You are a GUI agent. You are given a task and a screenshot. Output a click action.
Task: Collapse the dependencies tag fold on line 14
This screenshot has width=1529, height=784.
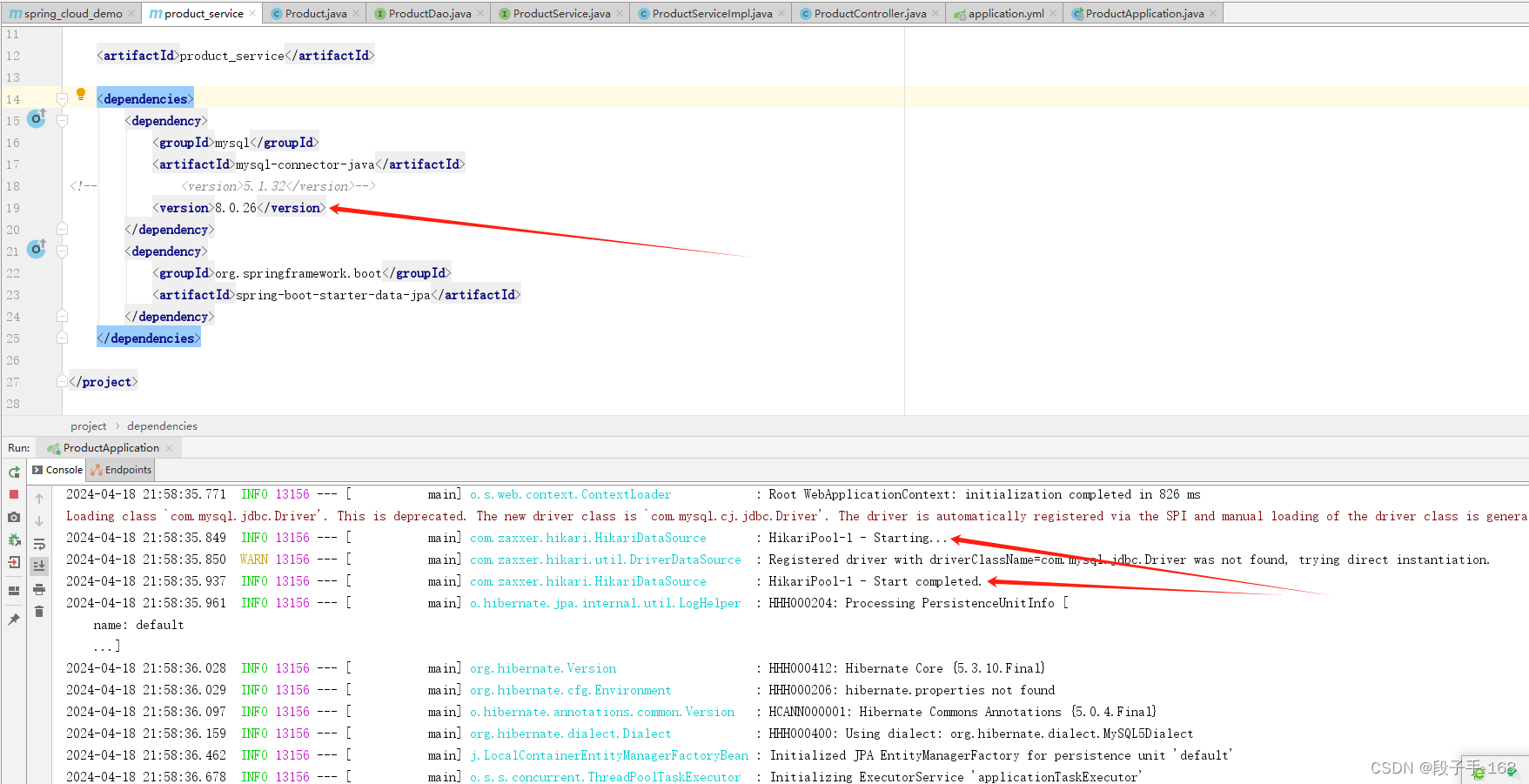pos(63,99)
